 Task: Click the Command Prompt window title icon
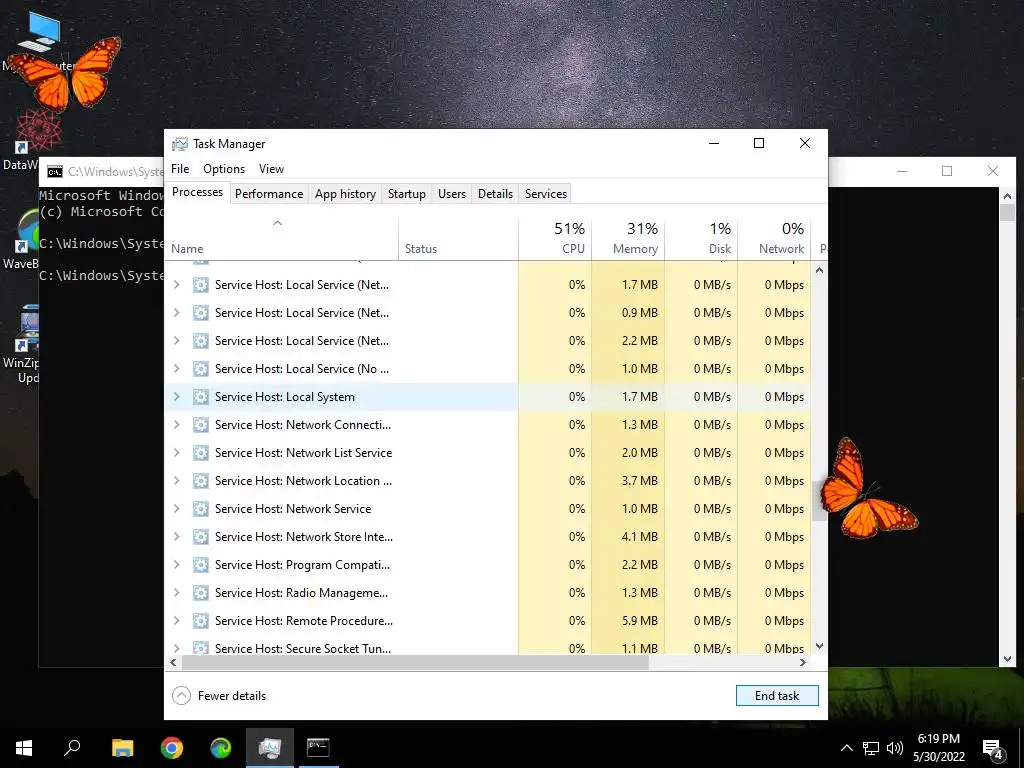click(55, 172)
